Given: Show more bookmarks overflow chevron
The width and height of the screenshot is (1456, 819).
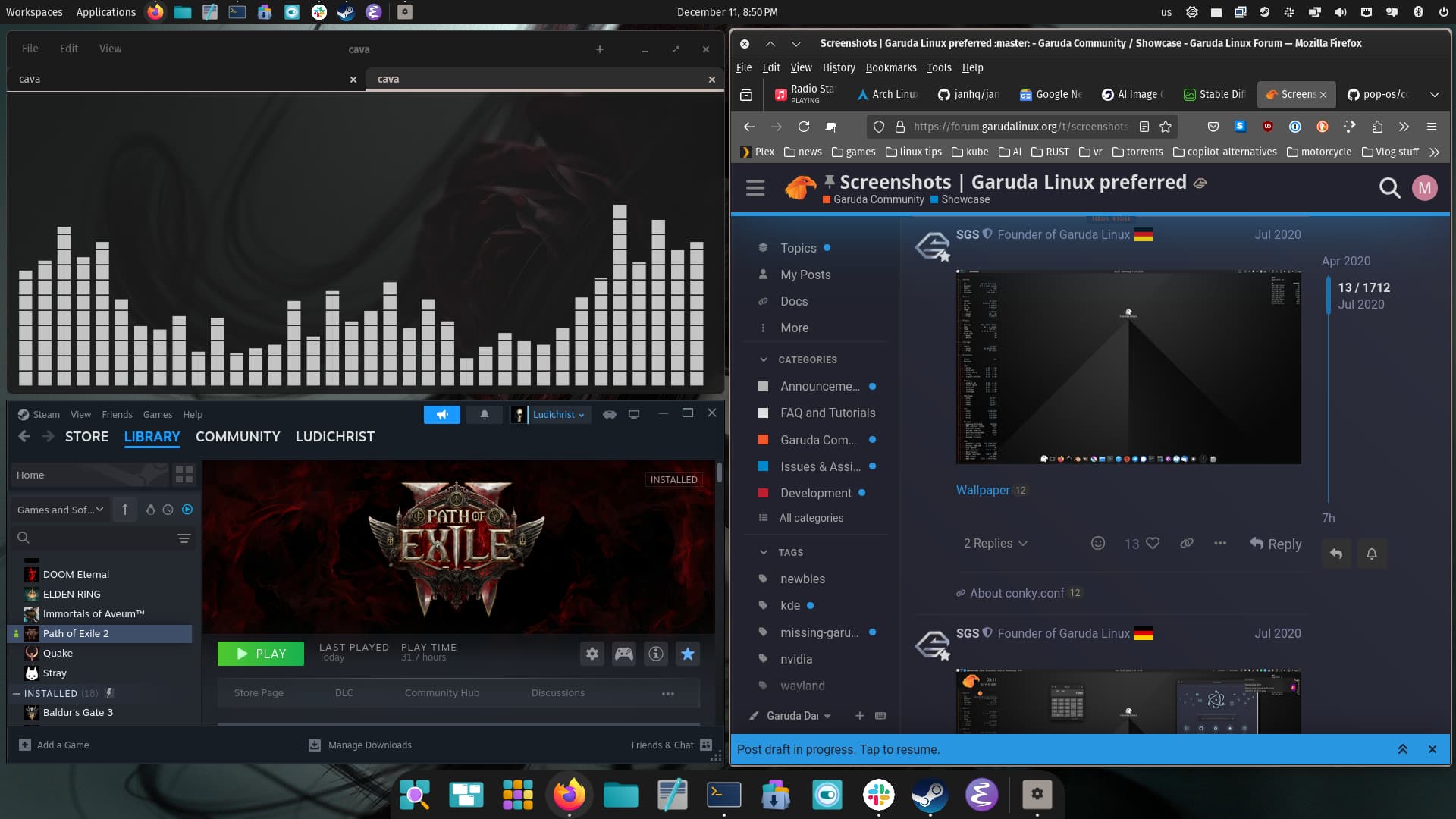Looking at the screenshot, I should point(1434,152).
